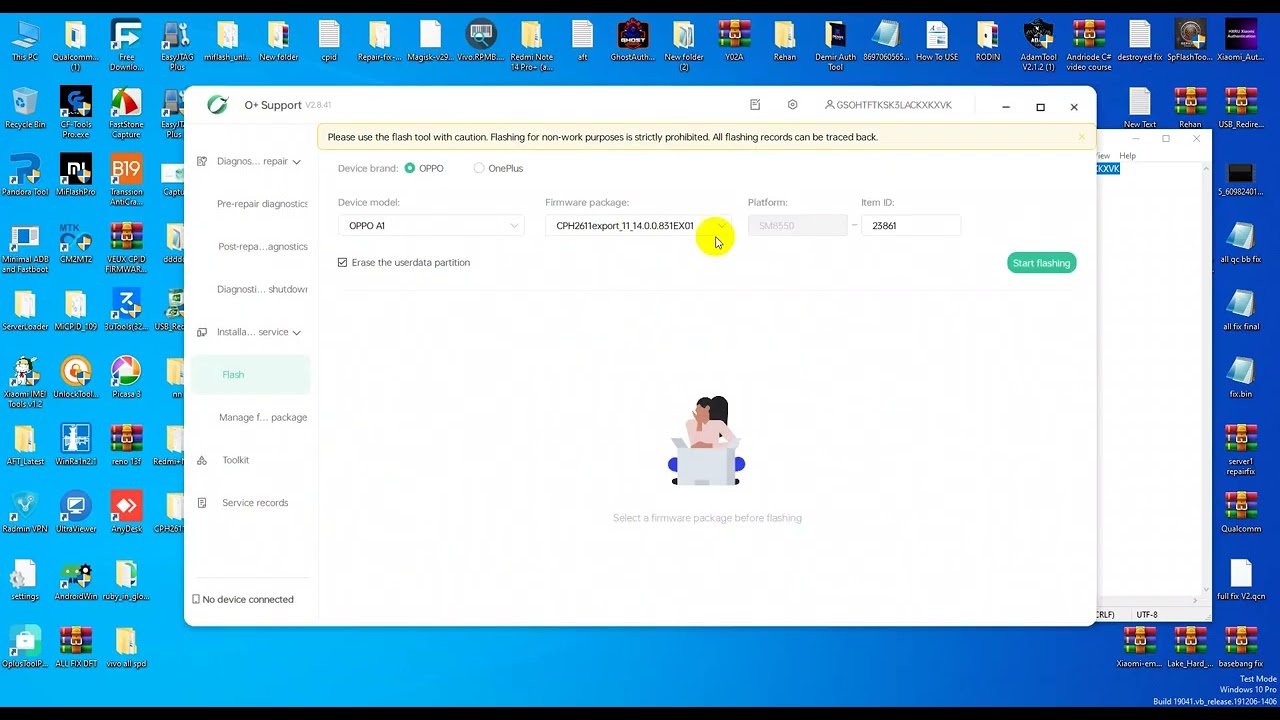1280x720 pixels.
Task: Open the Firmware package dropdown
Action: [x=640, y=226]
